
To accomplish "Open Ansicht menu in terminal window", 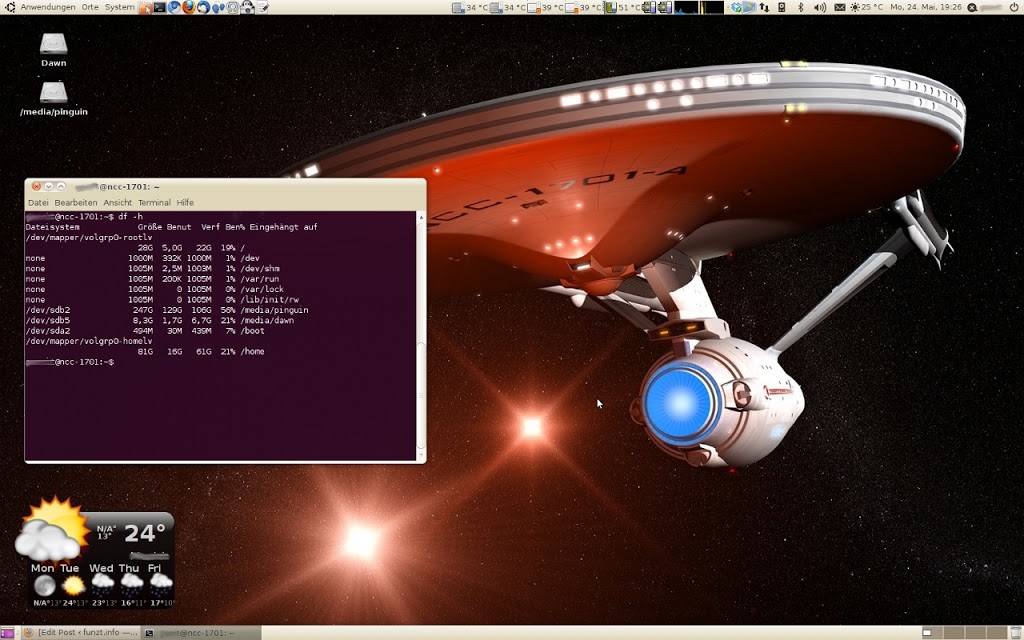I will pos(118,202).
